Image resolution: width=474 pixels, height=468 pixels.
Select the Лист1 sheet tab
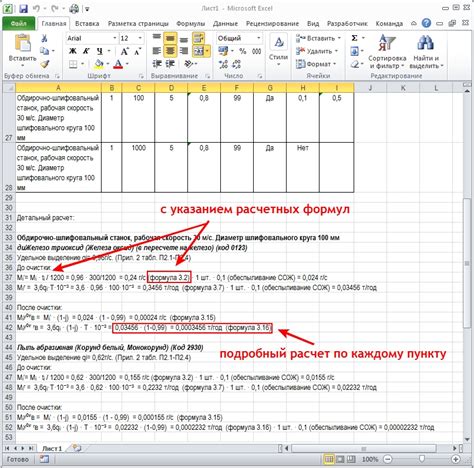pos(52,448)
